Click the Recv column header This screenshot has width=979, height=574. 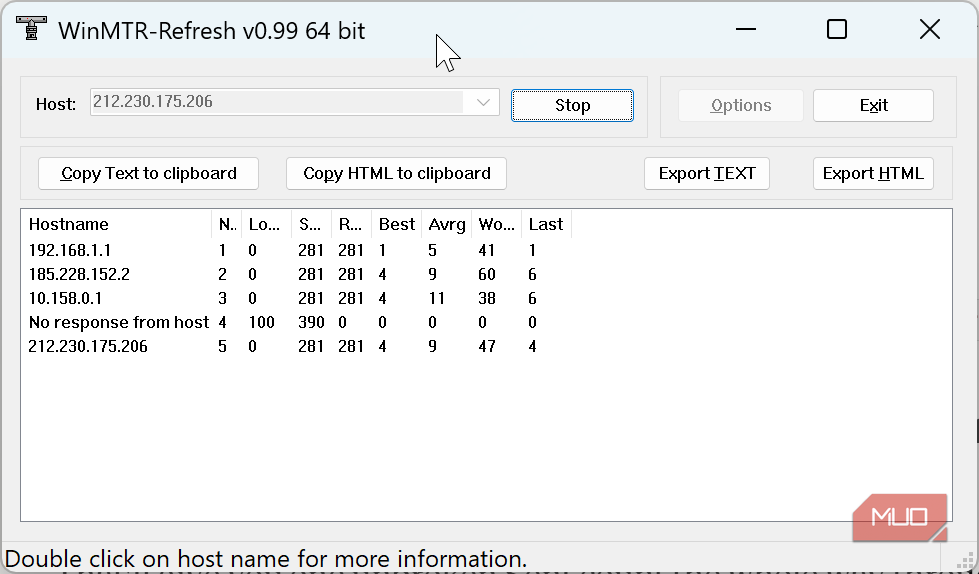tap(352, 224)
